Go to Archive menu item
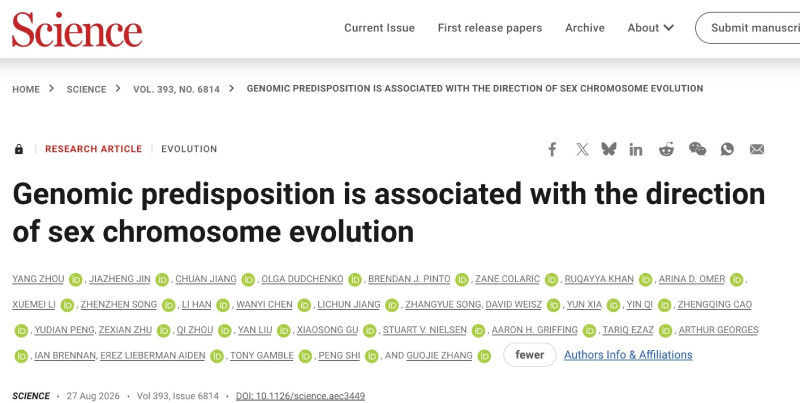The height and width of the screenshot is (403, 800). click(x=585, y=28)
